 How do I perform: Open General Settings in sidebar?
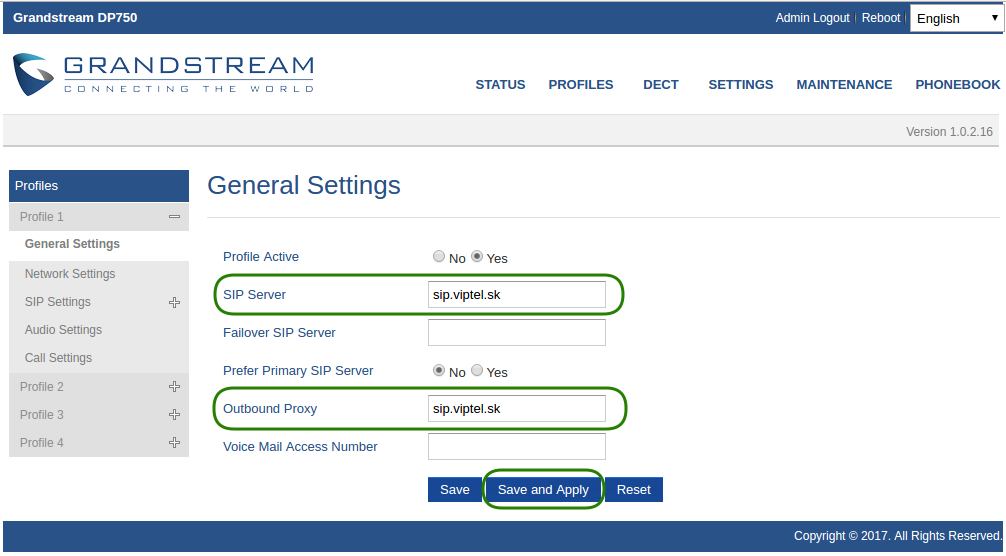pos(72,244)
